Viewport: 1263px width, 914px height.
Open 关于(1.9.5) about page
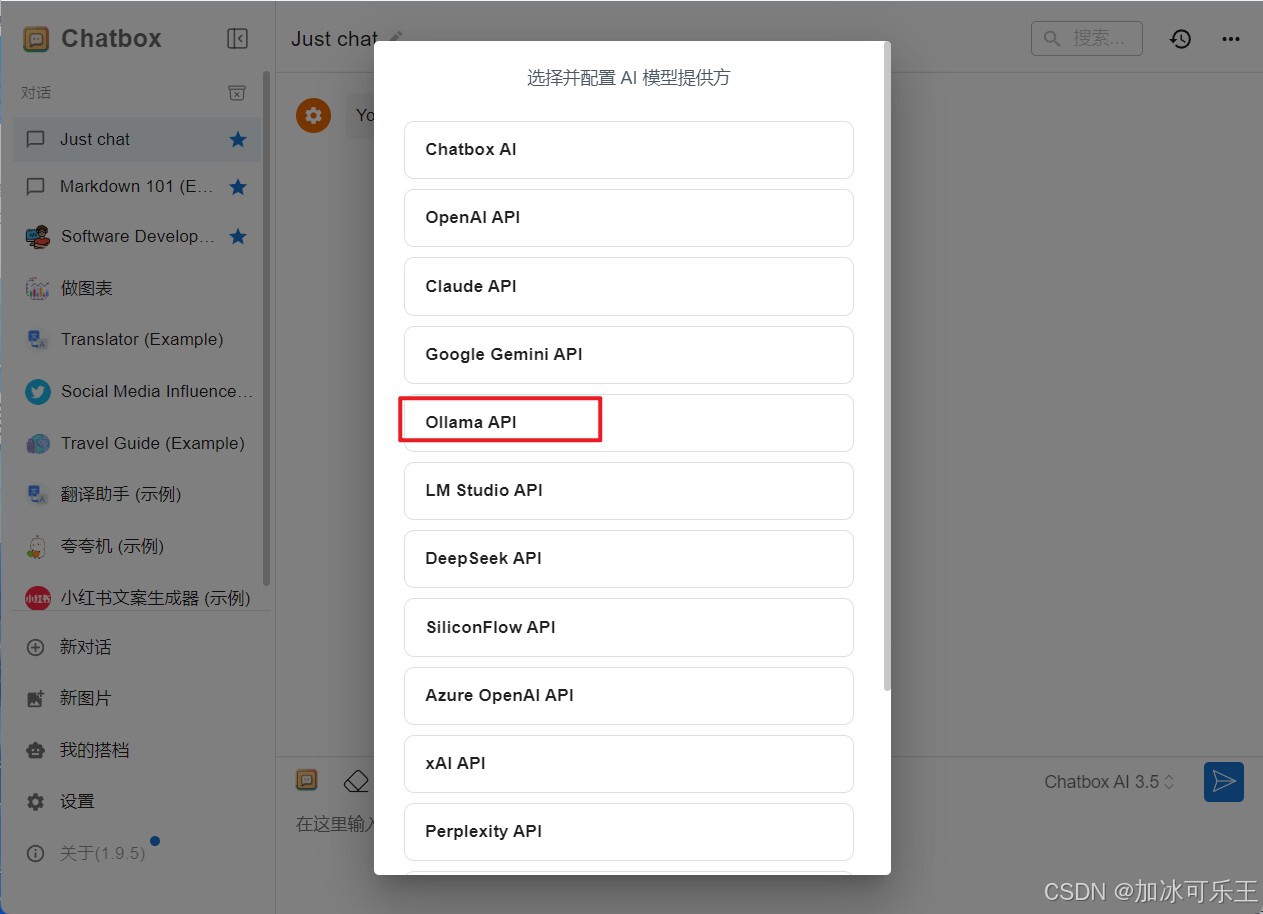[x=137, y=853]
